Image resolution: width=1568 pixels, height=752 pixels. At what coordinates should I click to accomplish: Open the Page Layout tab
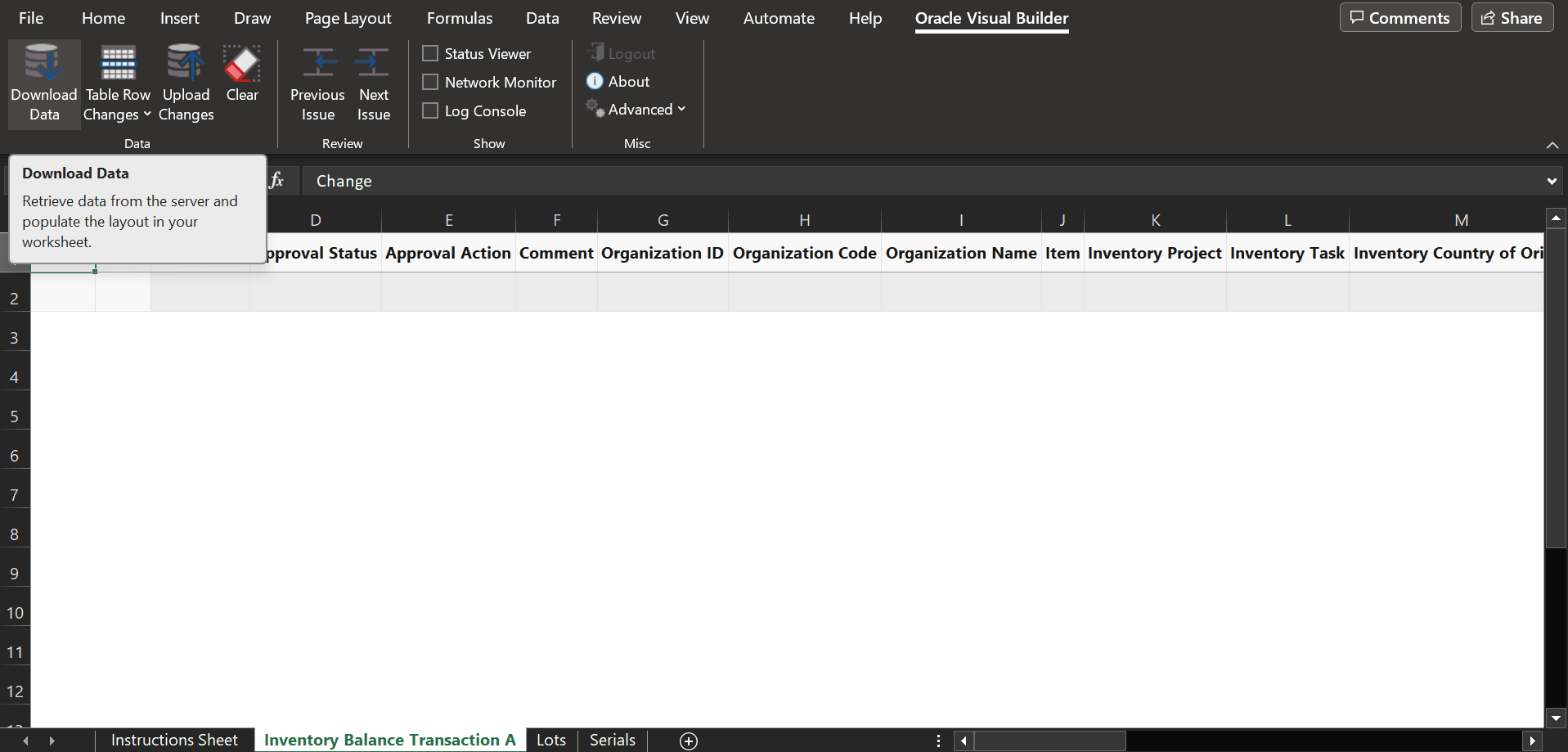[x=348, y=18]
